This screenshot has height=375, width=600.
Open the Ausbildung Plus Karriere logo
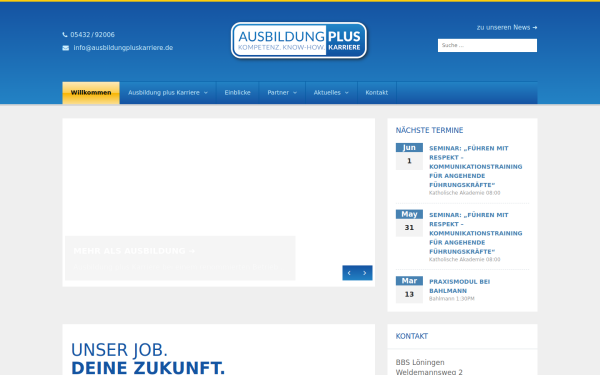tap(299, 41)
